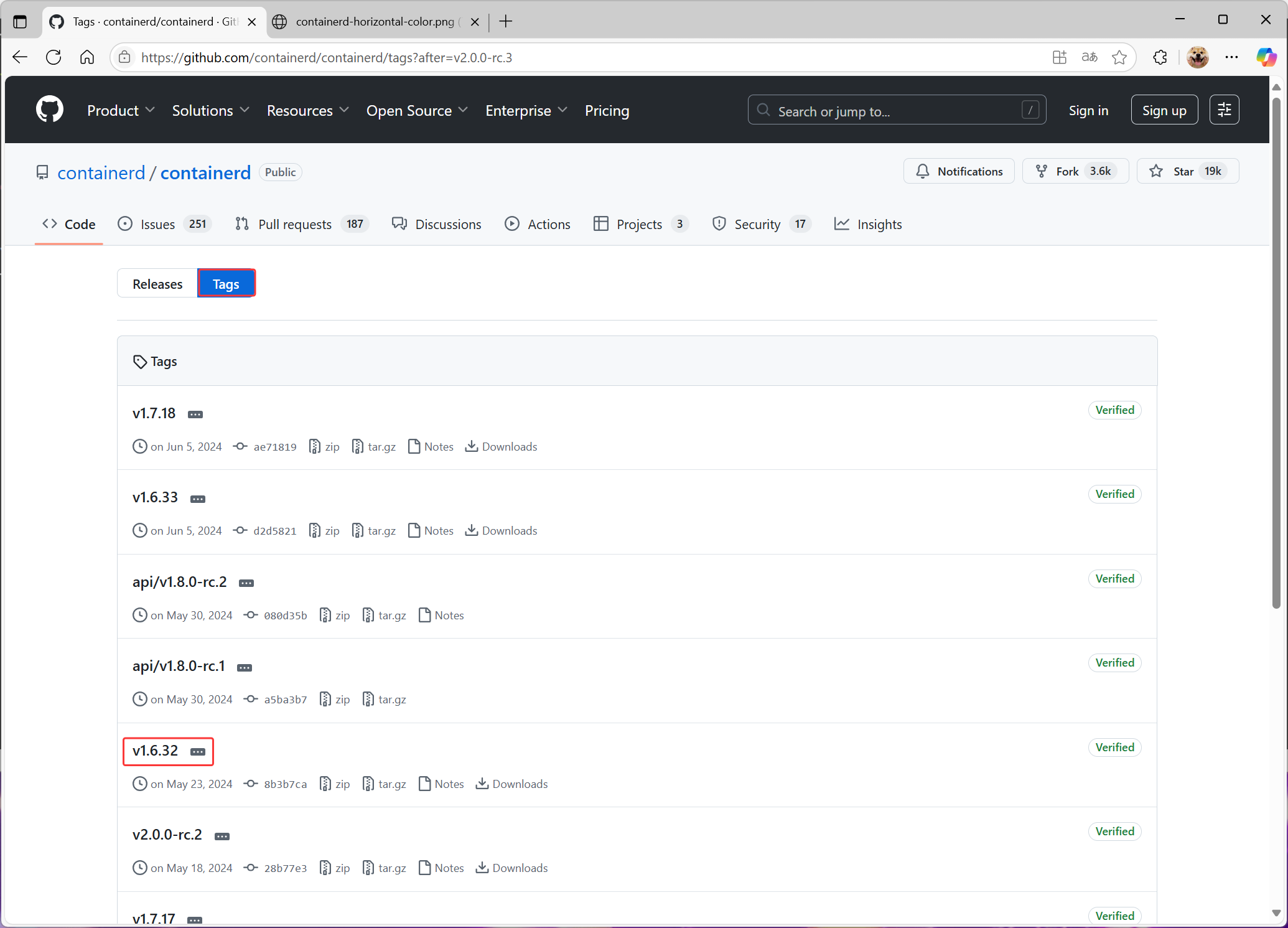The width and height of the screenshot is (1288, 928).
Task: Go back to the previous page
Action: coord(20,57)
